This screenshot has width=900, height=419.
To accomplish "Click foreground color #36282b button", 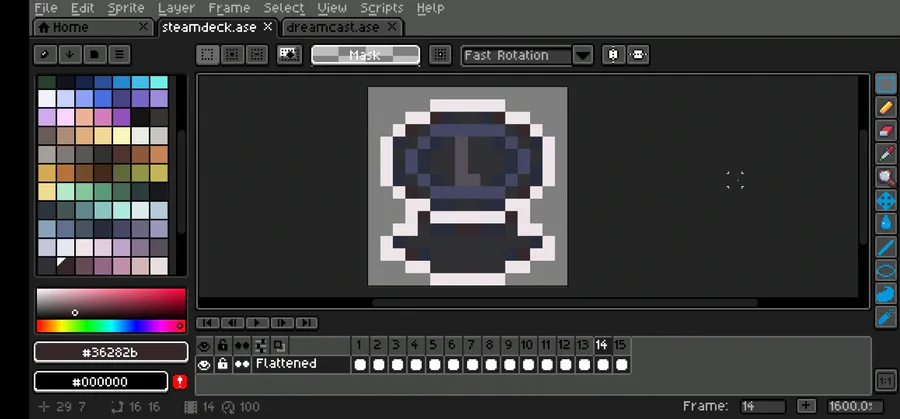I will click(x=111, y=352).
